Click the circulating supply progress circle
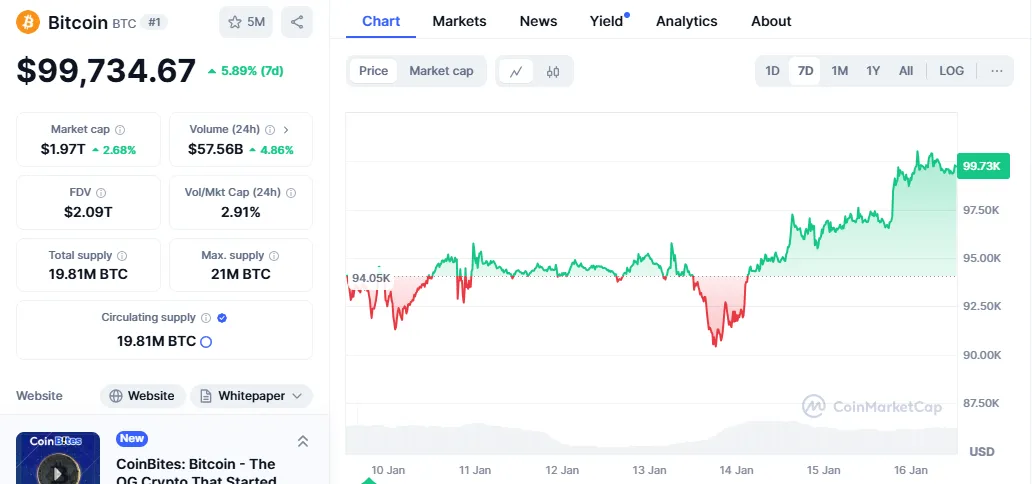 point(206,341)
